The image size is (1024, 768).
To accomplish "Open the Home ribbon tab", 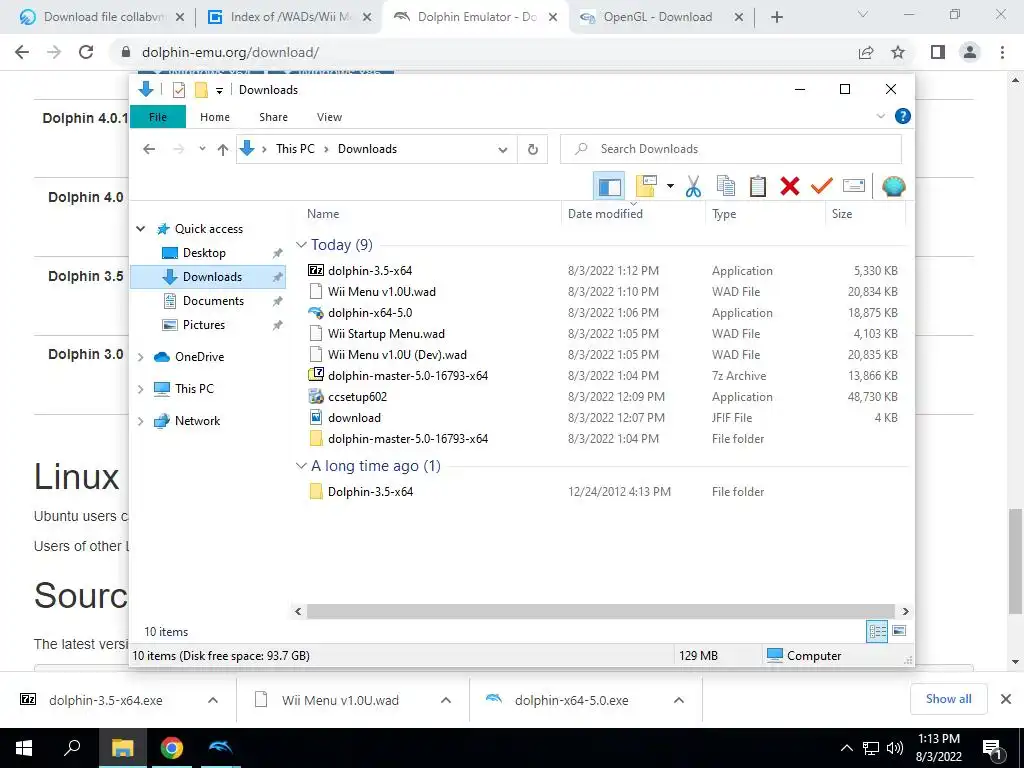I will 215,117.
